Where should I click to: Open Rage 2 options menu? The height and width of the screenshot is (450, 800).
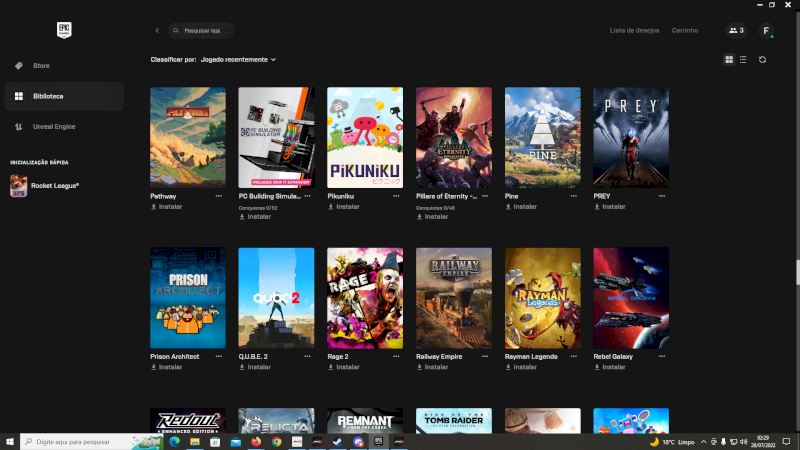point(396,357)
